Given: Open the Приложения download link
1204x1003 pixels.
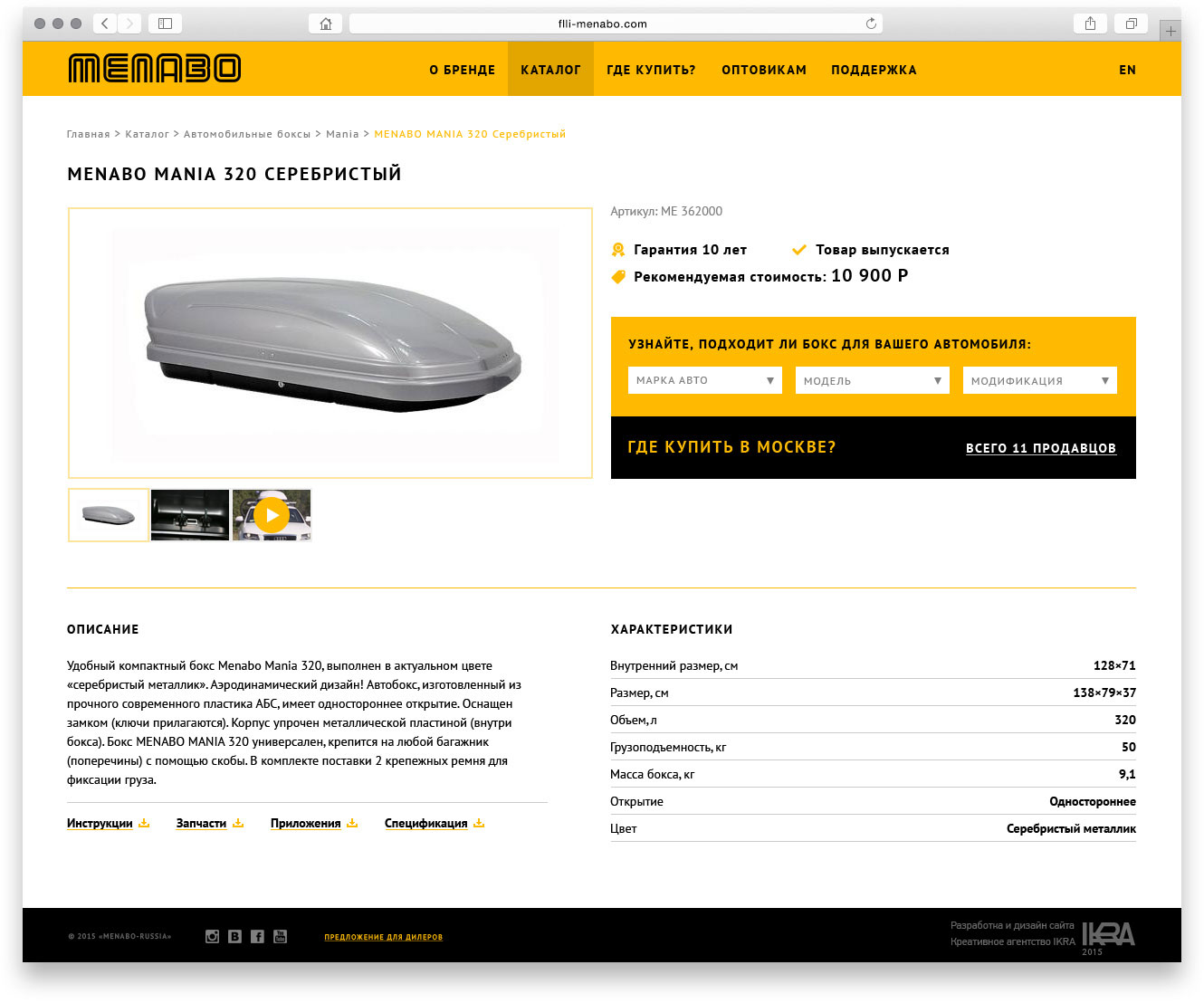Looking at the screenshot, I should click(306, 823).
